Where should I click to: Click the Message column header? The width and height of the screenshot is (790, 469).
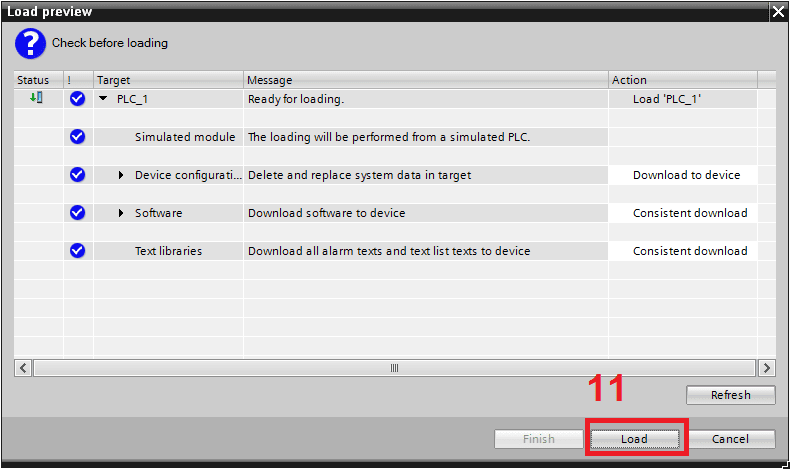426,80
